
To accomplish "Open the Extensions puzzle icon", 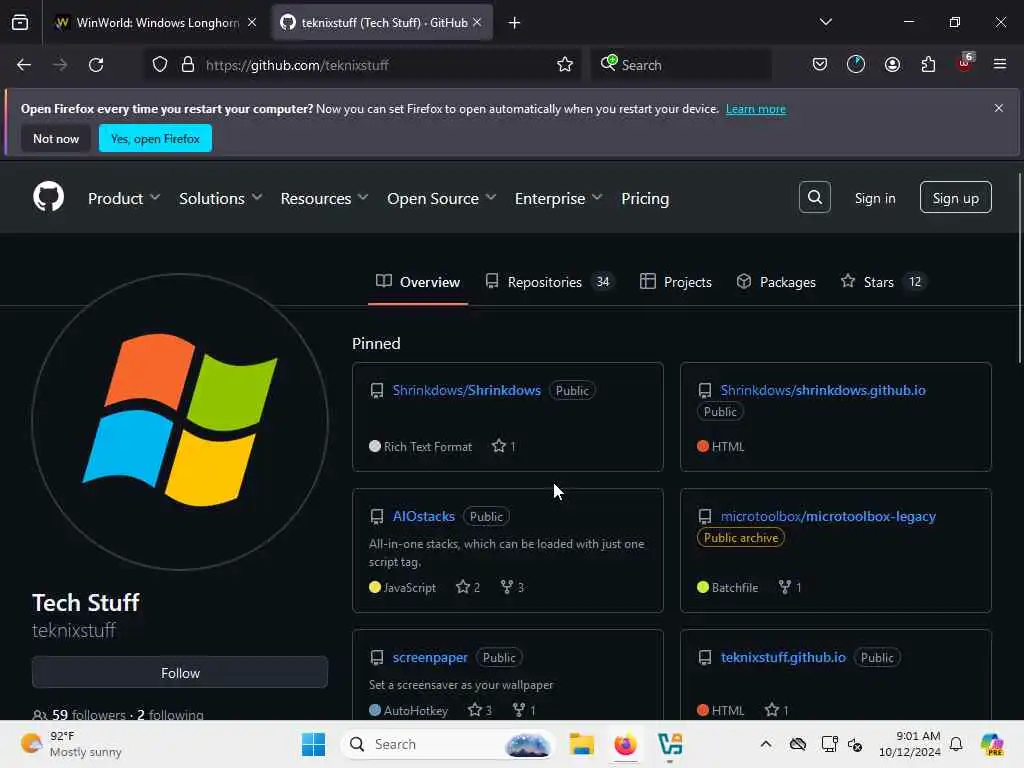I will [x=928, y=65].
